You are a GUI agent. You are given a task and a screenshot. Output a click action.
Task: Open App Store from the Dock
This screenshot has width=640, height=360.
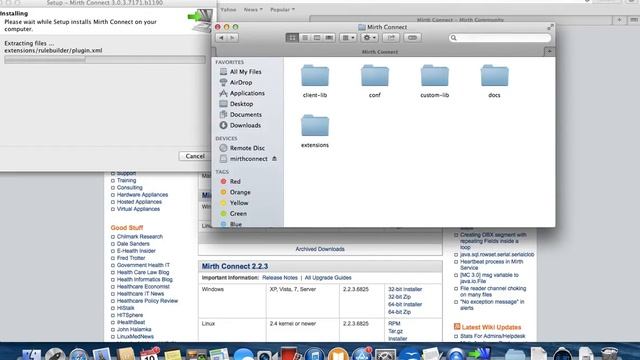(362, 354)
